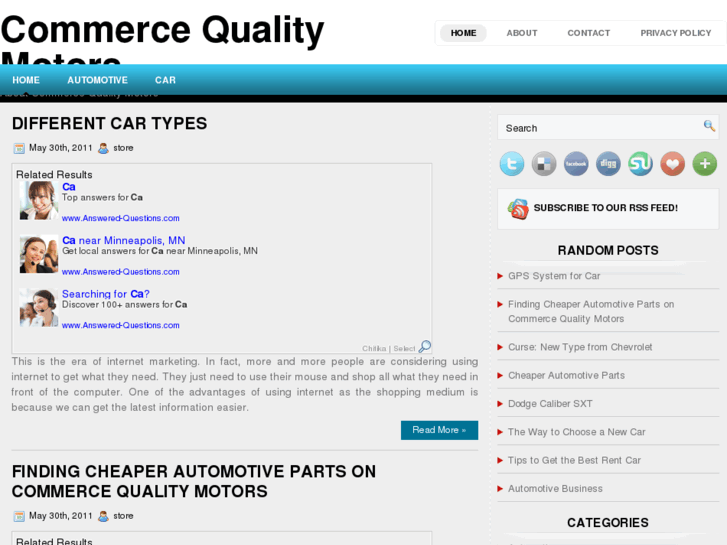The image size is (727, 545).
Task: Click the Chitika | Select label
Action: point(389,348)
